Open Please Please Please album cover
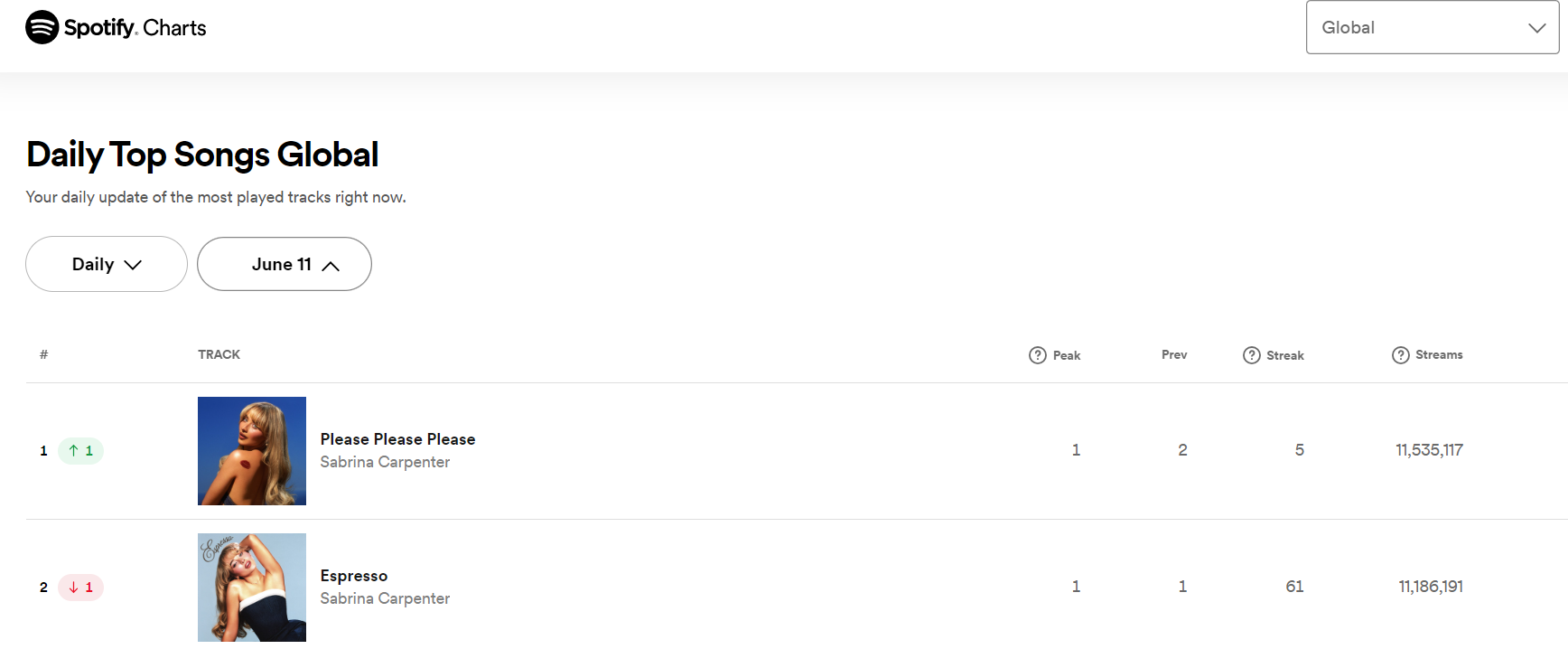The height and width of the screenshot is (649, 1568). tap(252, 451)
